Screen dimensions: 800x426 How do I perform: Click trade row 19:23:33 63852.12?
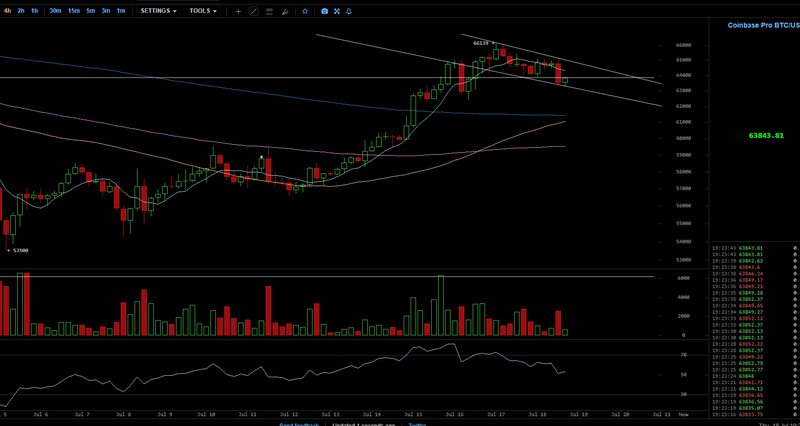[756, 318]
